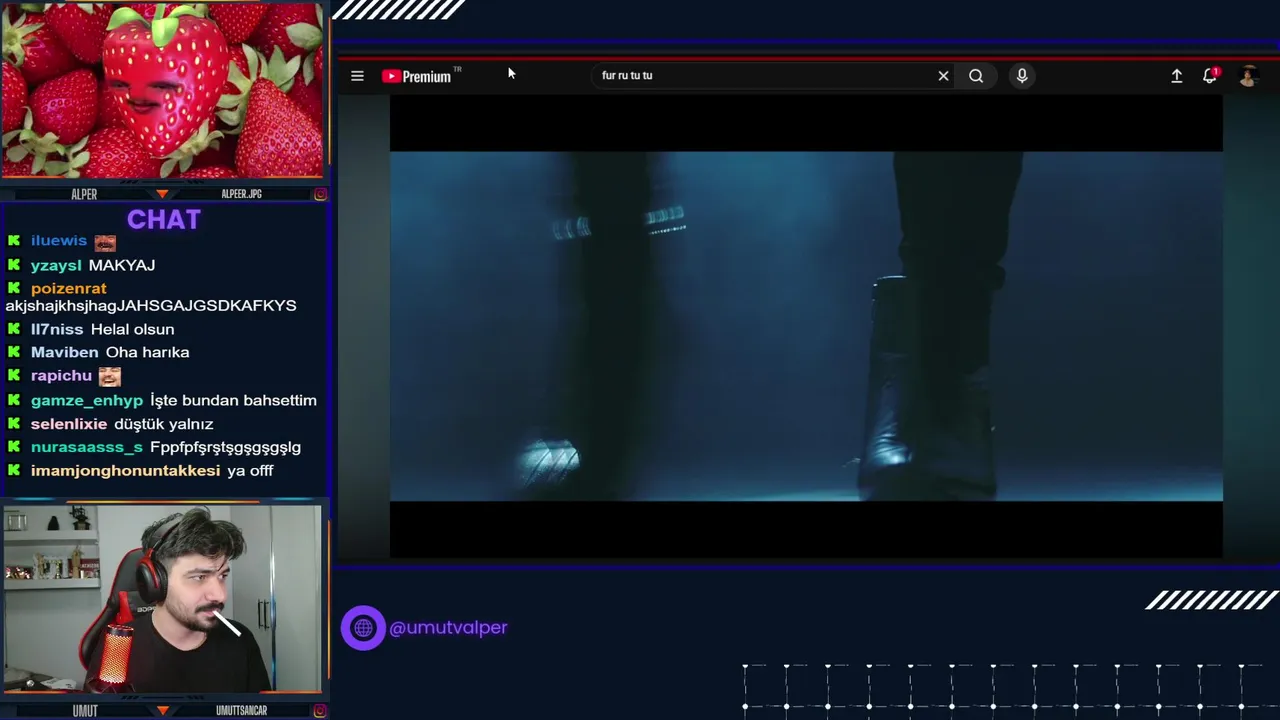The image size is (1280, 720).
Task: Click the UMUT name label
Action: coord(85,710)
